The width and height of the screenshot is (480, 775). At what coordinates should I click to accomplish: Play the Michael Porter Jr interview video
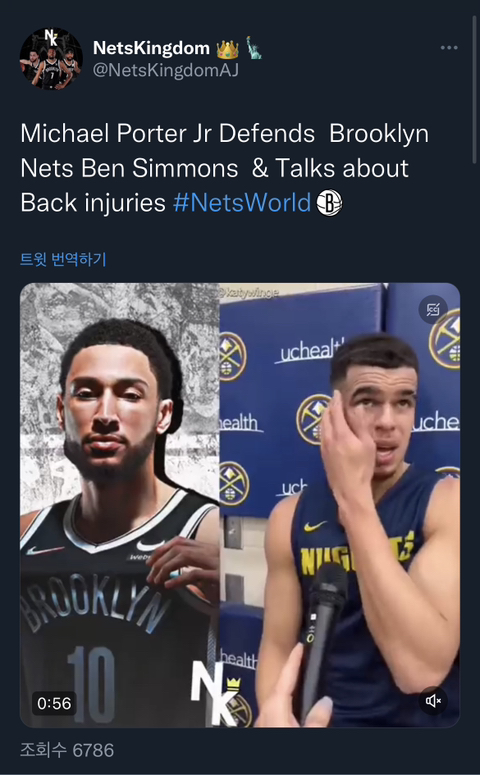[x=240, y=505]
